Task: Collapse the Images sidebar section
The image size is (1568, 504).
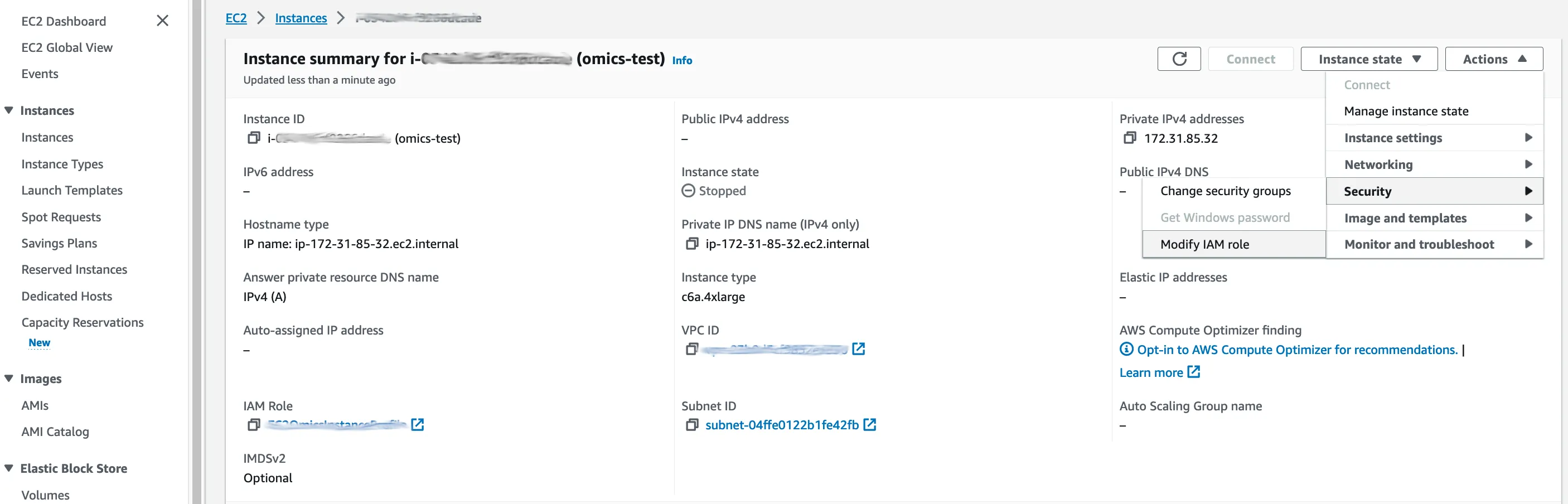Action: [8, 378]
